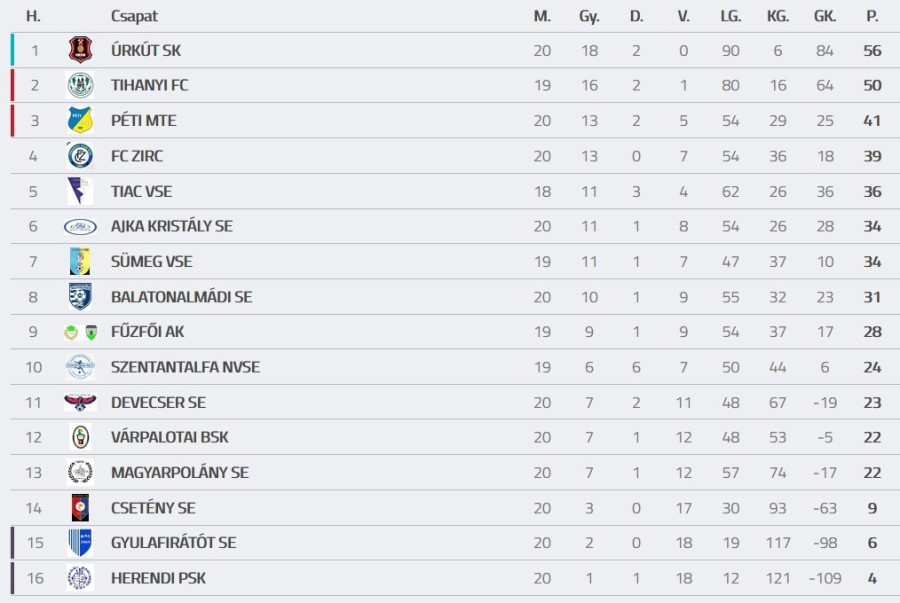
Task: Click the Péti MTE yellow crest
Action: click(80, 121)
